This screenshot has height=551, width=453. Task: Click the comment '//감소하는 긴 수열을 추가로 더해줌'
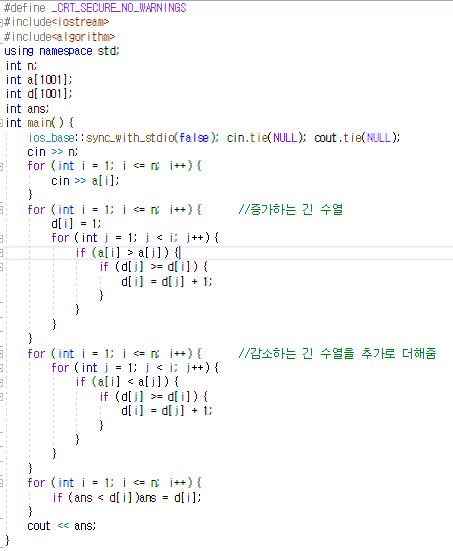click(337, 353)
